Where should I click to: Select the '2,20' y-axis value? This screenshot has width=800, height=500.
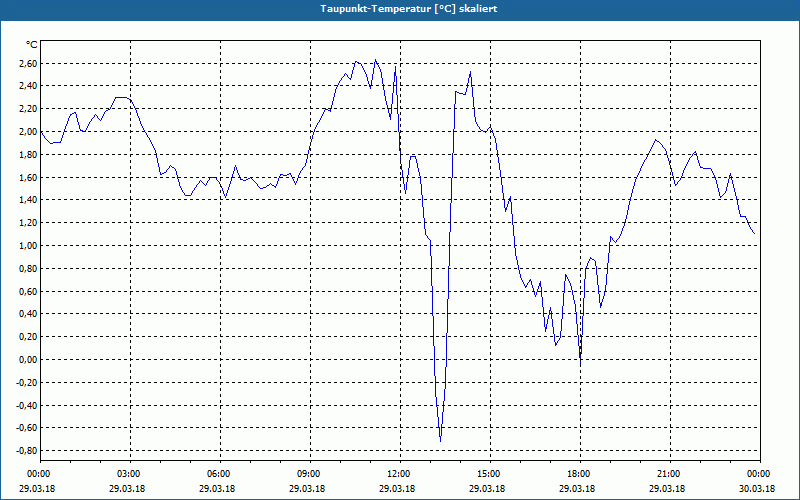pyautogui.click(x=29, y=109)
